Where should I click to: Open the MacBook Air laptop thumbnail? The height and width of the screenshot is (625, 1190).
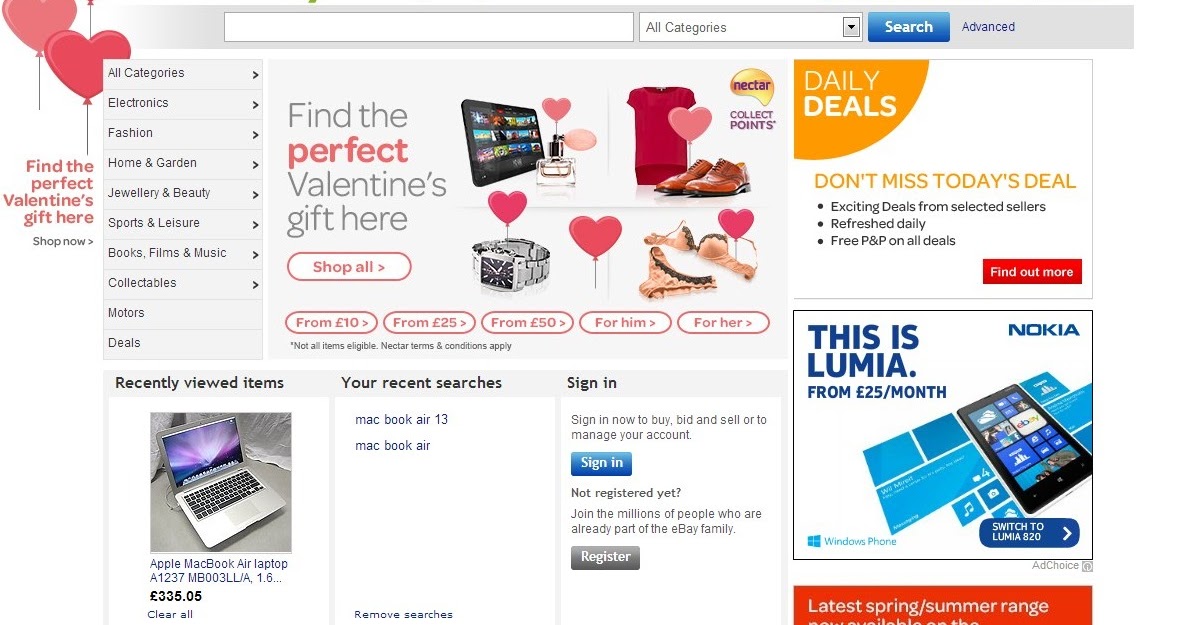click(221, 482)
